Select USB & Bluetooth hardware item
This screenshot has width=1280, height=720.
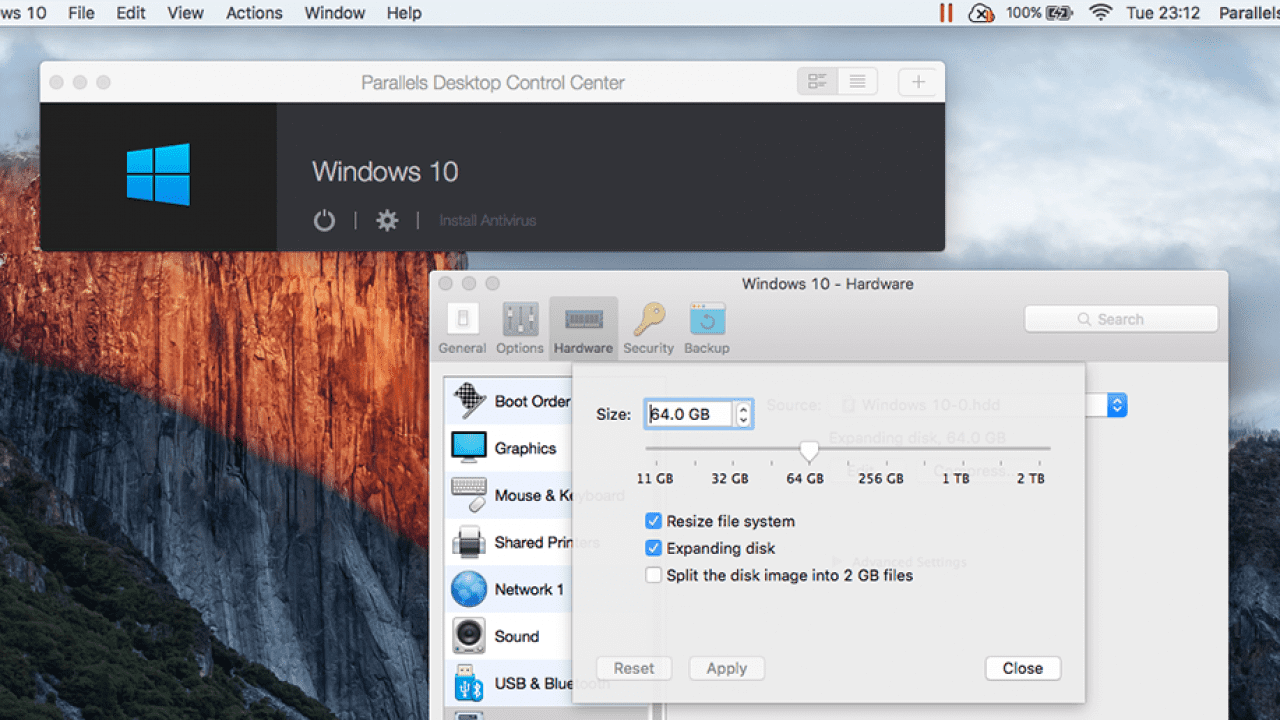click(510, 683)
